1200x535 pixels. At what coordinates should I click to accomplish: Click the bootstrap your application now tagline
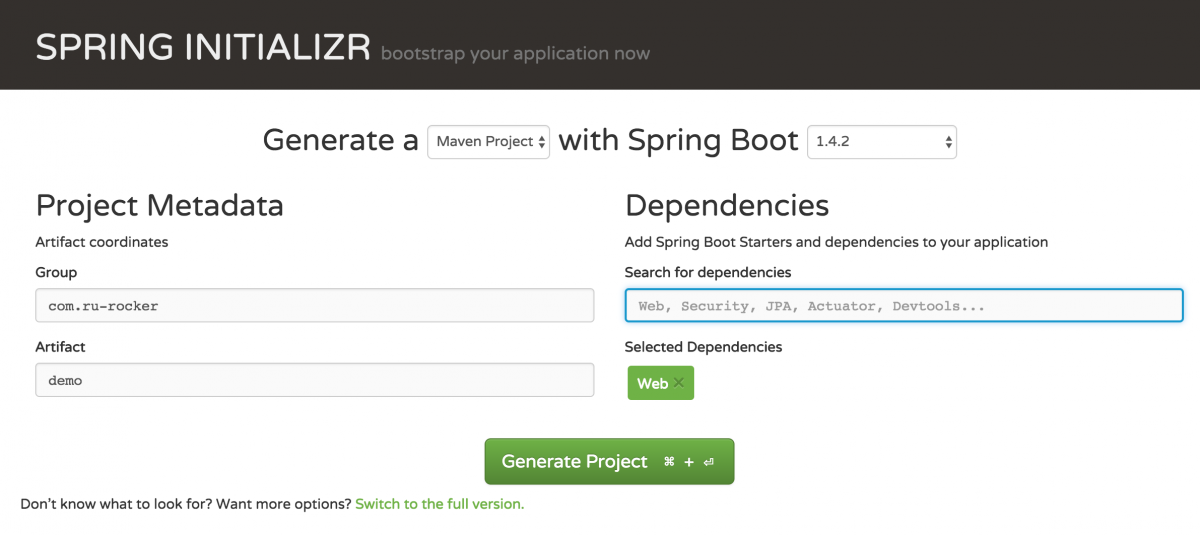coord(515,53)
